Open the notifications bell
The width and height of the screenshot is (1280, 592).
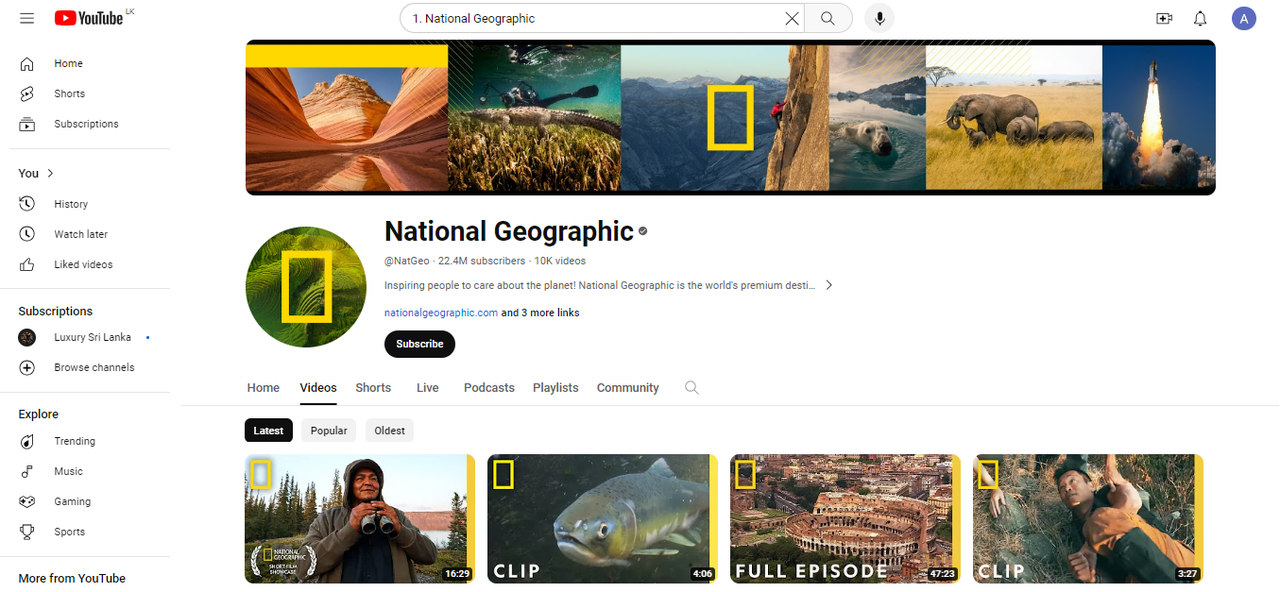pos(1201,18)
